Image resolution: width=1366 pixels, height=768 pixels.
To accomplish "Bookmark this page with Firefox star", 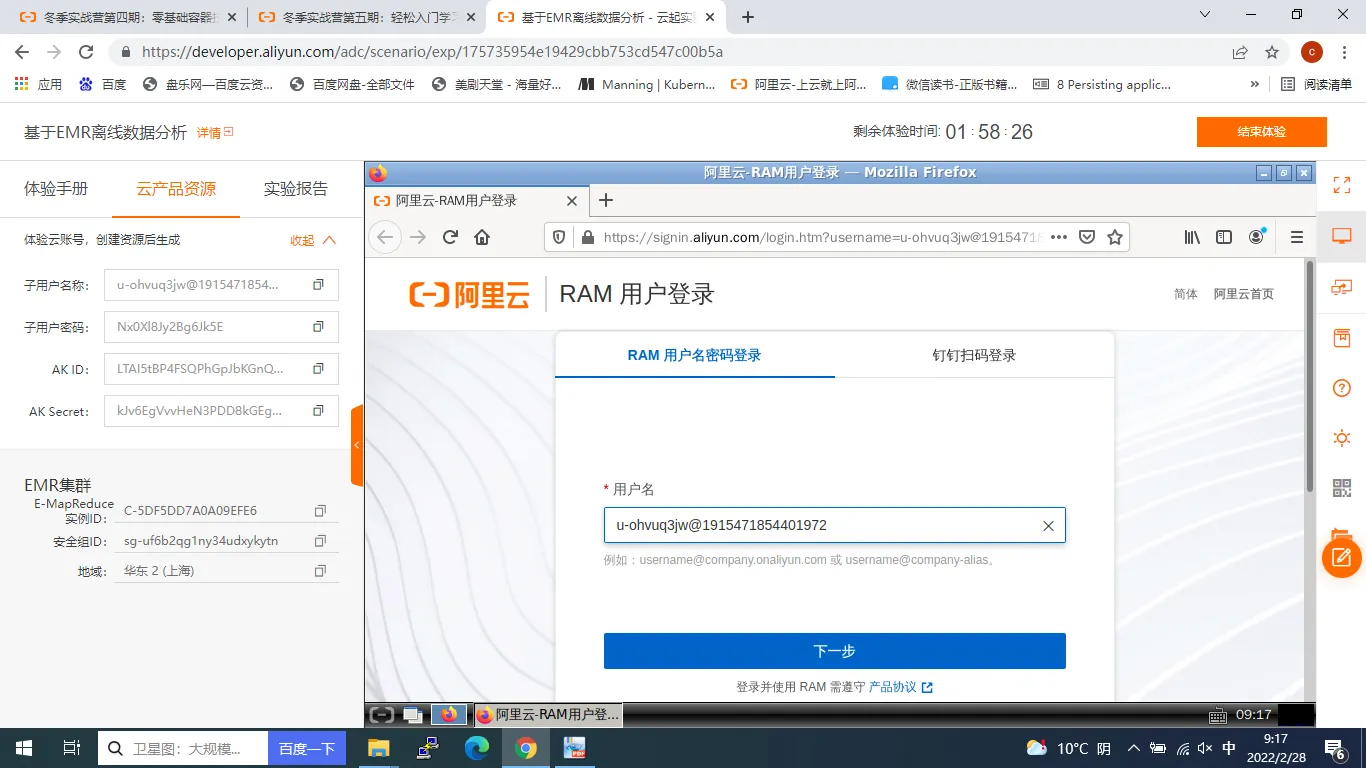I will click(x=1115, y=237).
